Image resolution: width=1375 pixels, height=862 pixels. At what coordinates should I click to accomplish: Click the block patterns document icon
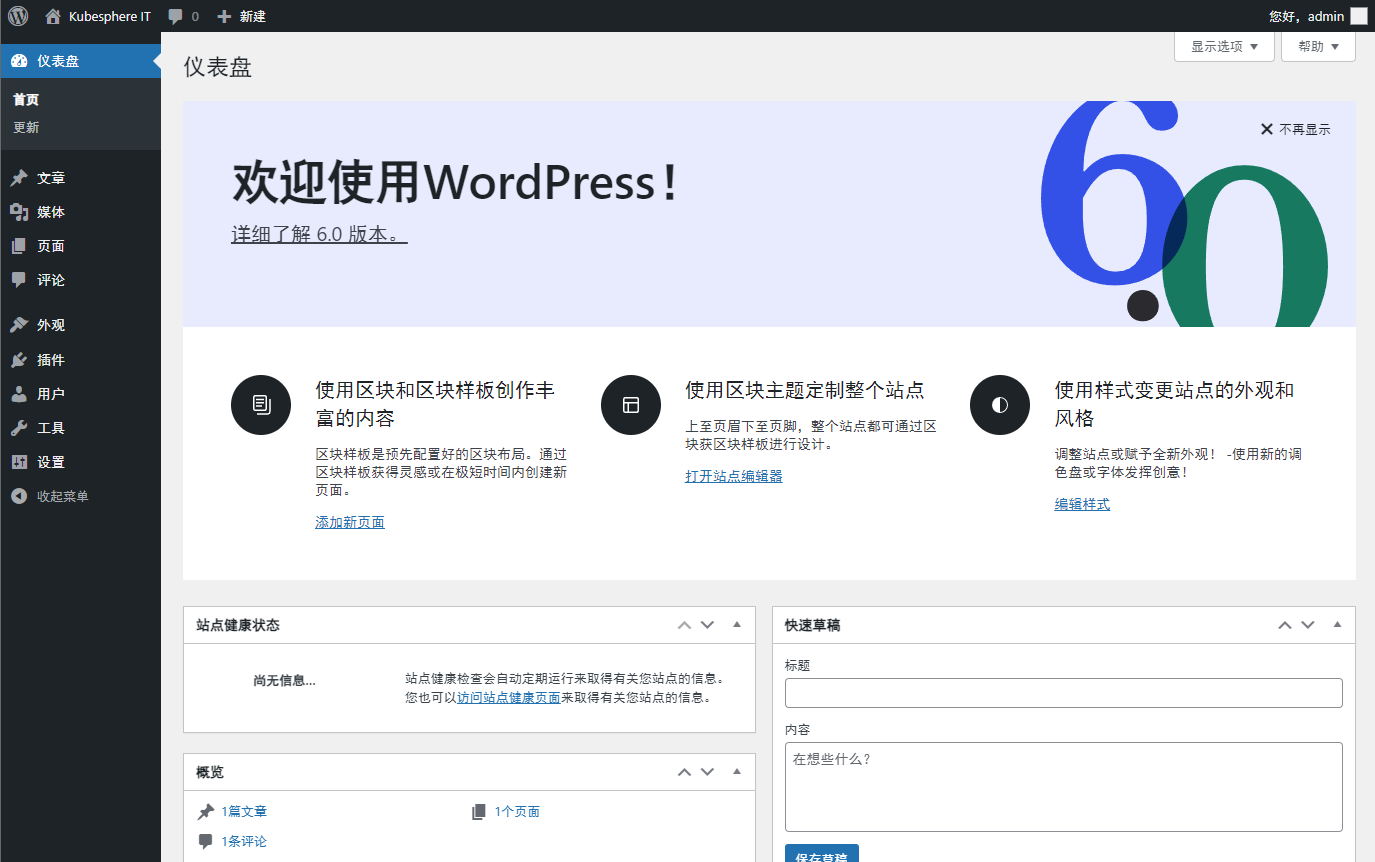(x=261, y=405)
